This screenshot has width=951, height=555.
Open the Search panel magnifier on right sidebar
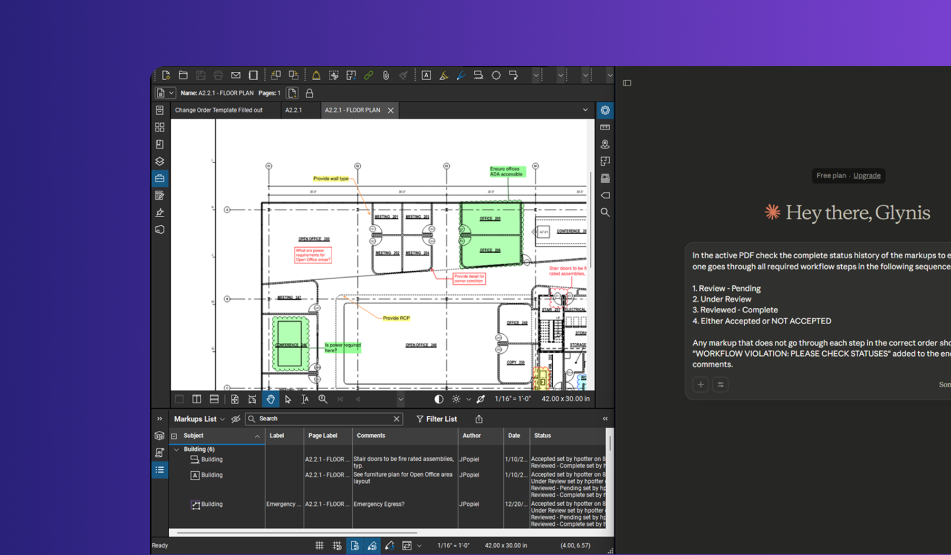point(605,212)
